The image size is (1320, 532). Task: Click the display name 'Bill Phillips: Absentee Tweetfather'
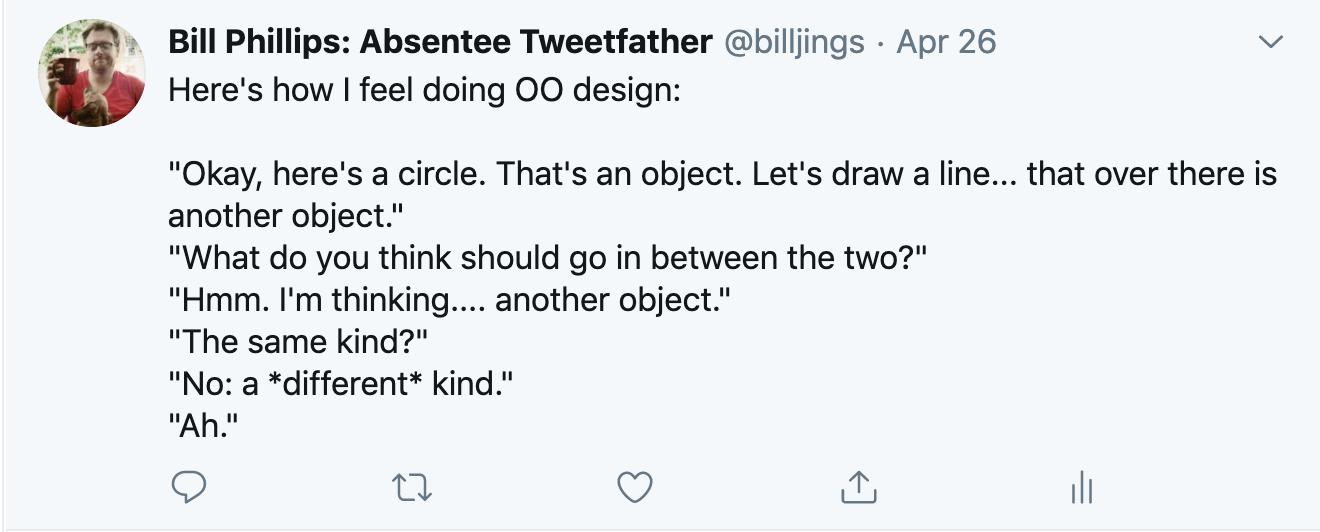(x=440, y=42)
